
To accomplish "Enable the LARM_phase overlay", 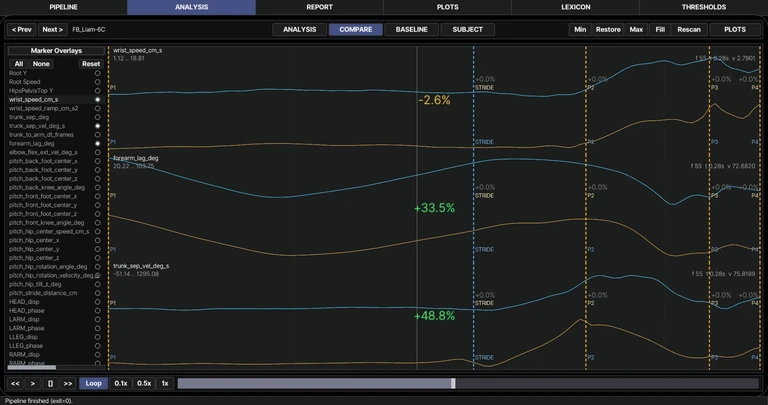I will point(97,328).
